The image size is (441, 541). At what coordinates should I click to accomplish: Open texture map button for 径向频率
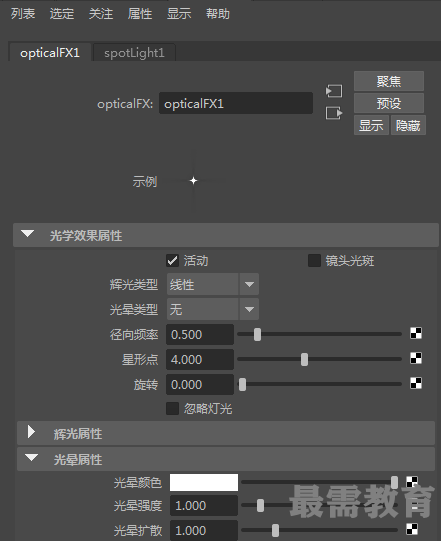pos(416,333)
